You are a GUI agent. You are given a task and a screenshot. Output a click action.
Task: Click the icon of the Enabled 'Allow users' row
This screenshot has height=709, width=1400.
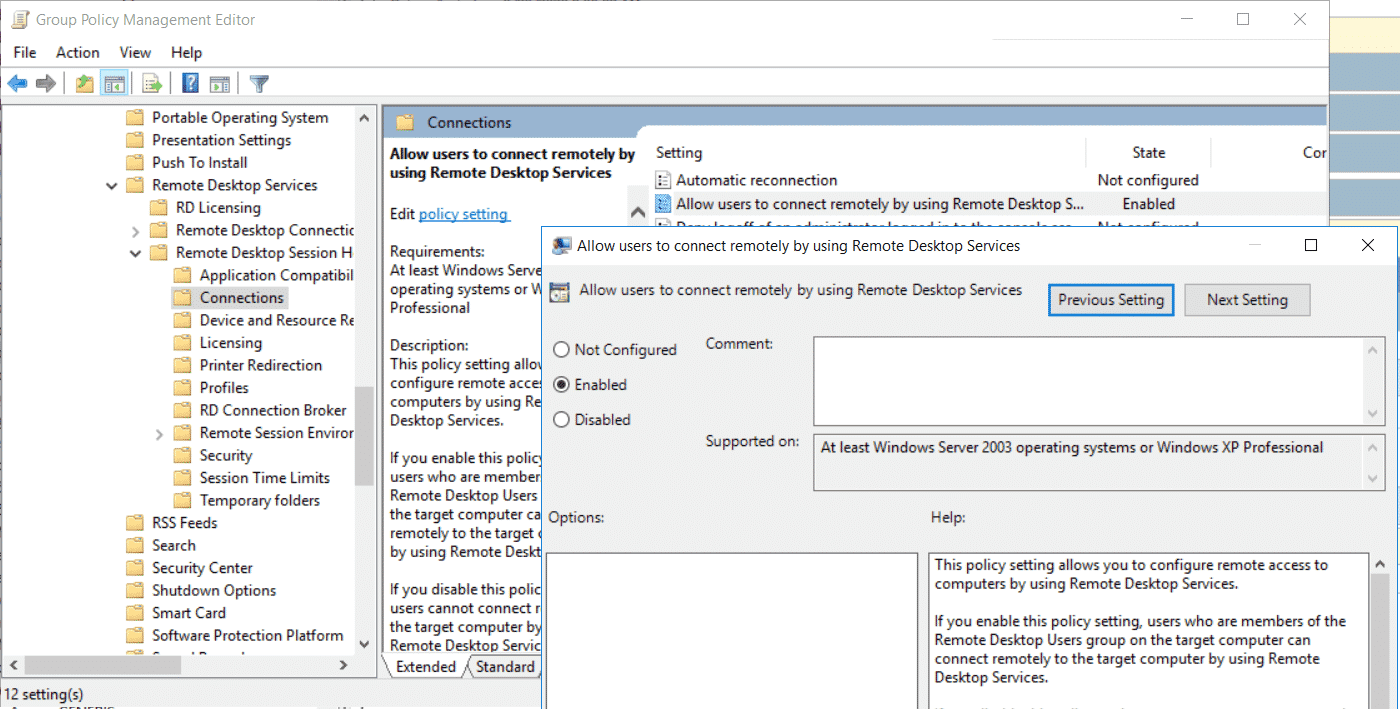(x=663, y=204)
